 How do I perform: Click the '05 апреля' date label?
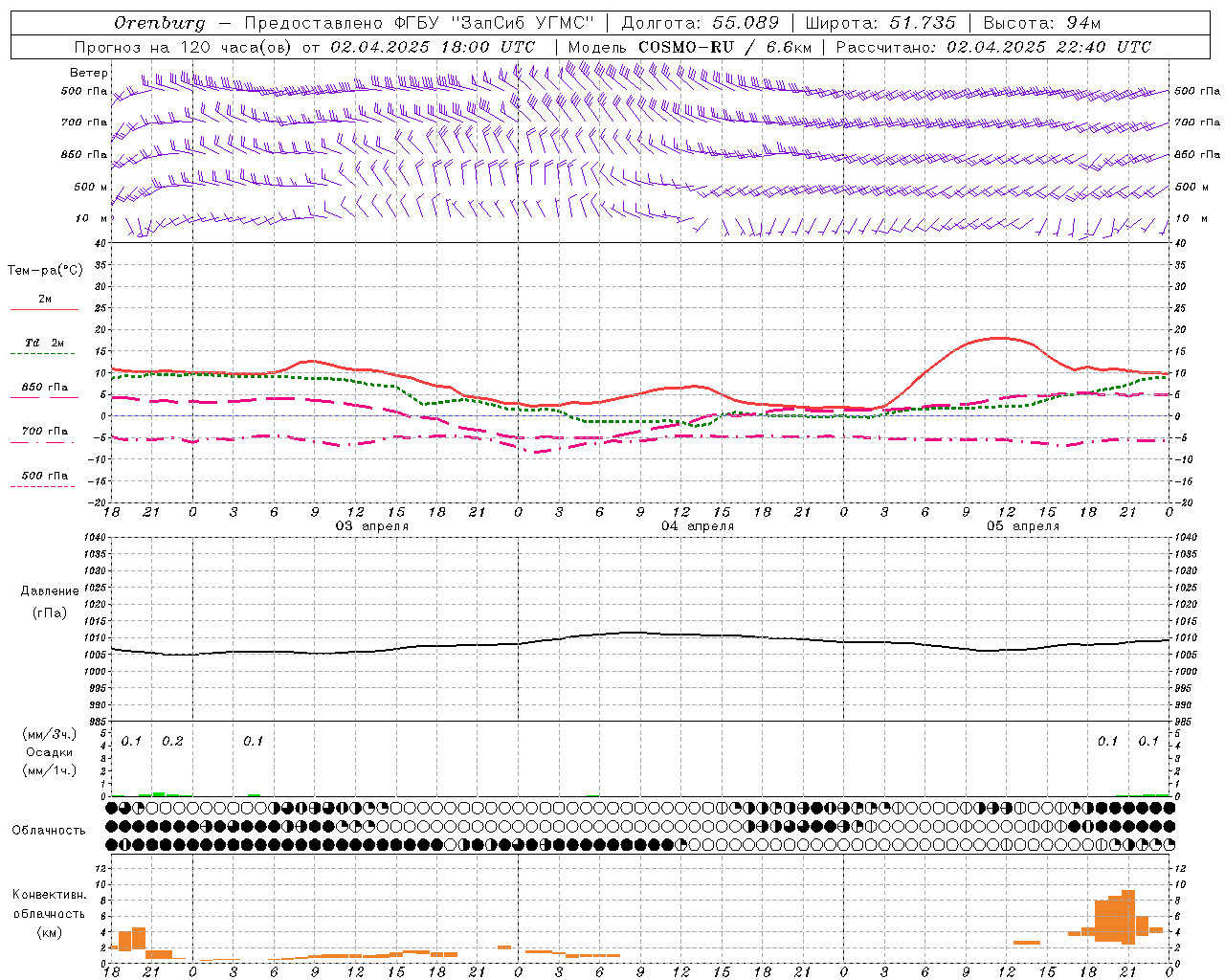pos(1023,526)
